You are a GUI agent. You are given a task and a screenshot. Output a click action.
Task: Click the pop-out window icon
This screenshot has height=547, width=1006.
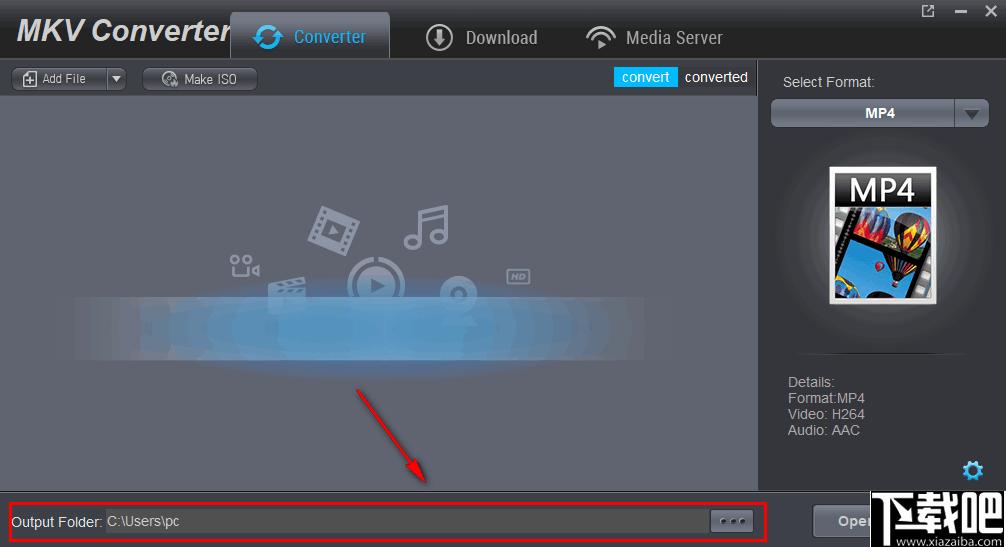coord(928,11)
